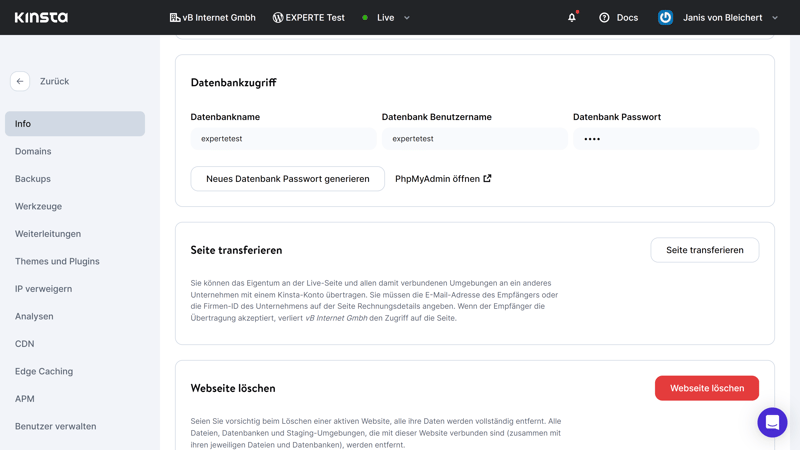Viewport: 800px width, 450px height.
Task: Click the Datenbankname field
Action: [x=283, y=139]
